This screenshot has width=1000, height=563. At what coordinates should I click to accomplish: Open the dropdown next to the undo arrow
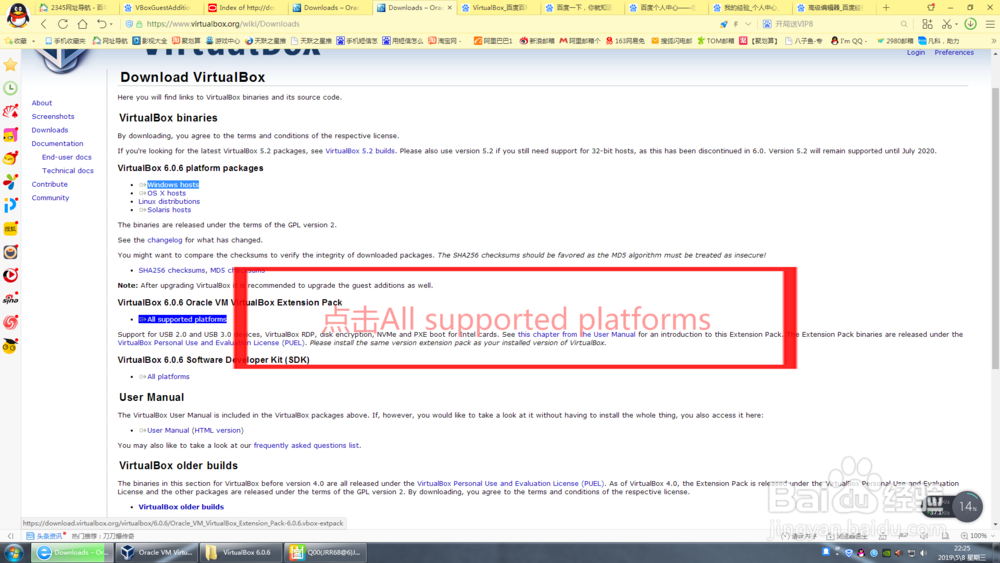[112, 25]
